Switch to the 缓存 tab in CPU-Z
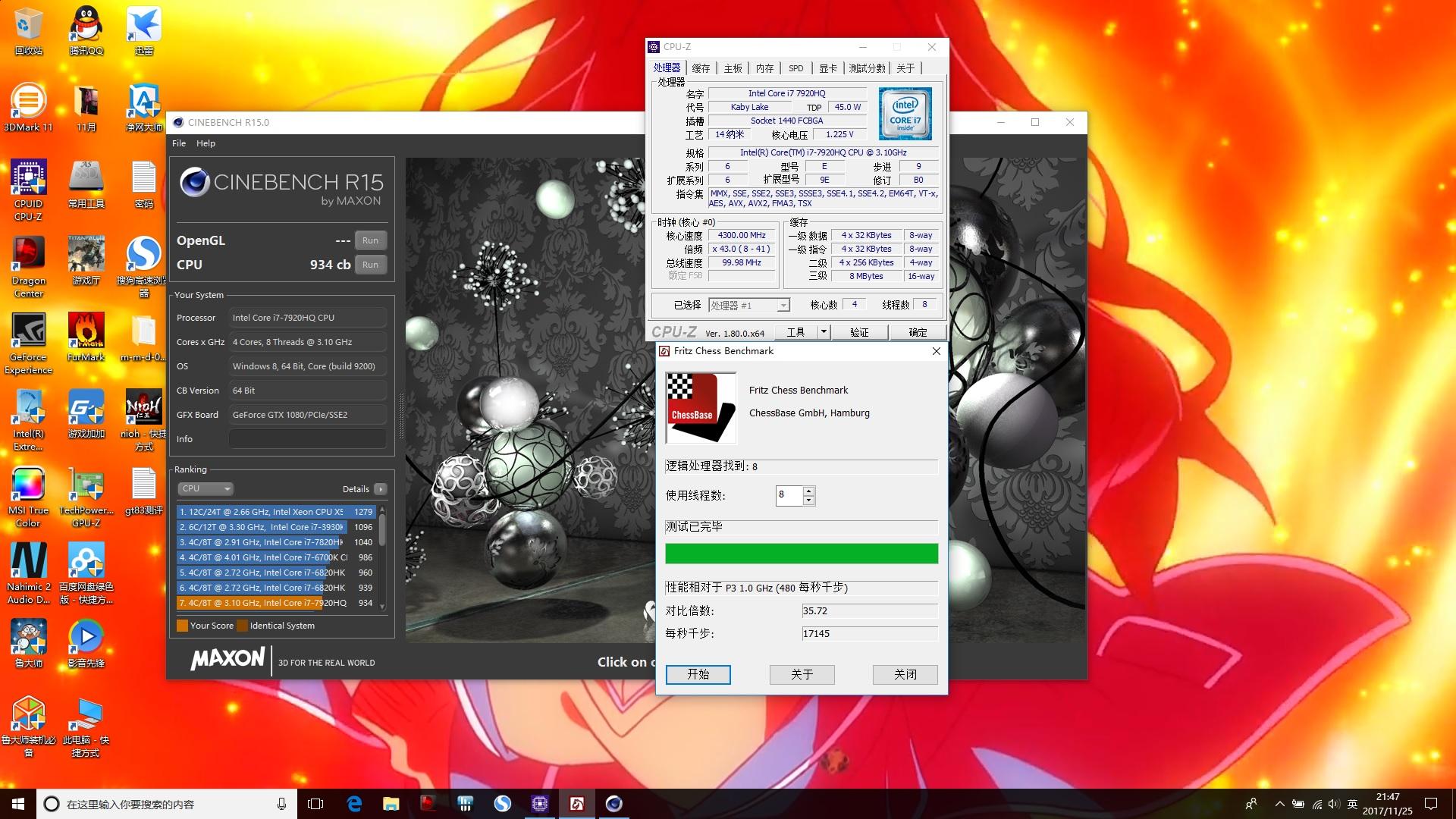The height and width of the screenshot is (819, 1456). coord(701,68)
